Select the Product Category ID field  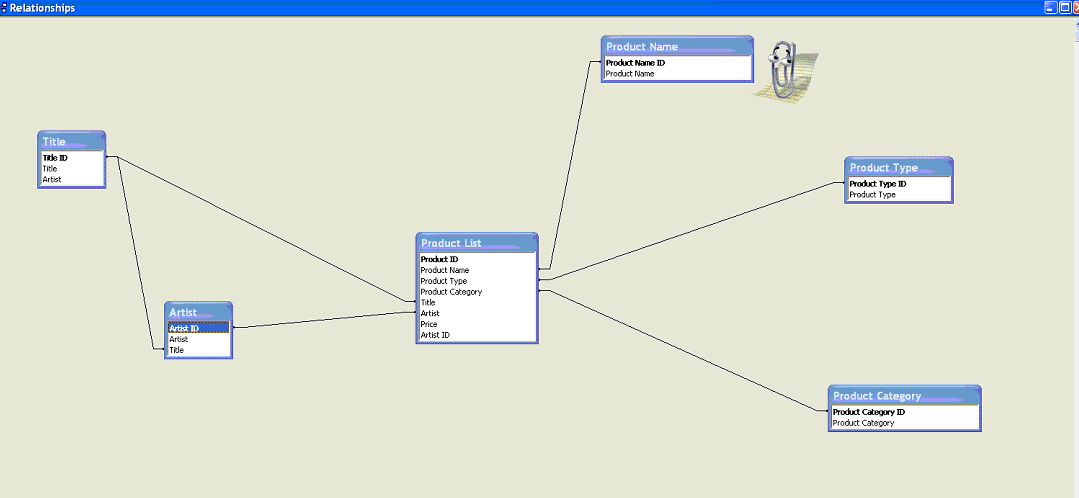click(x=904, y=412)
